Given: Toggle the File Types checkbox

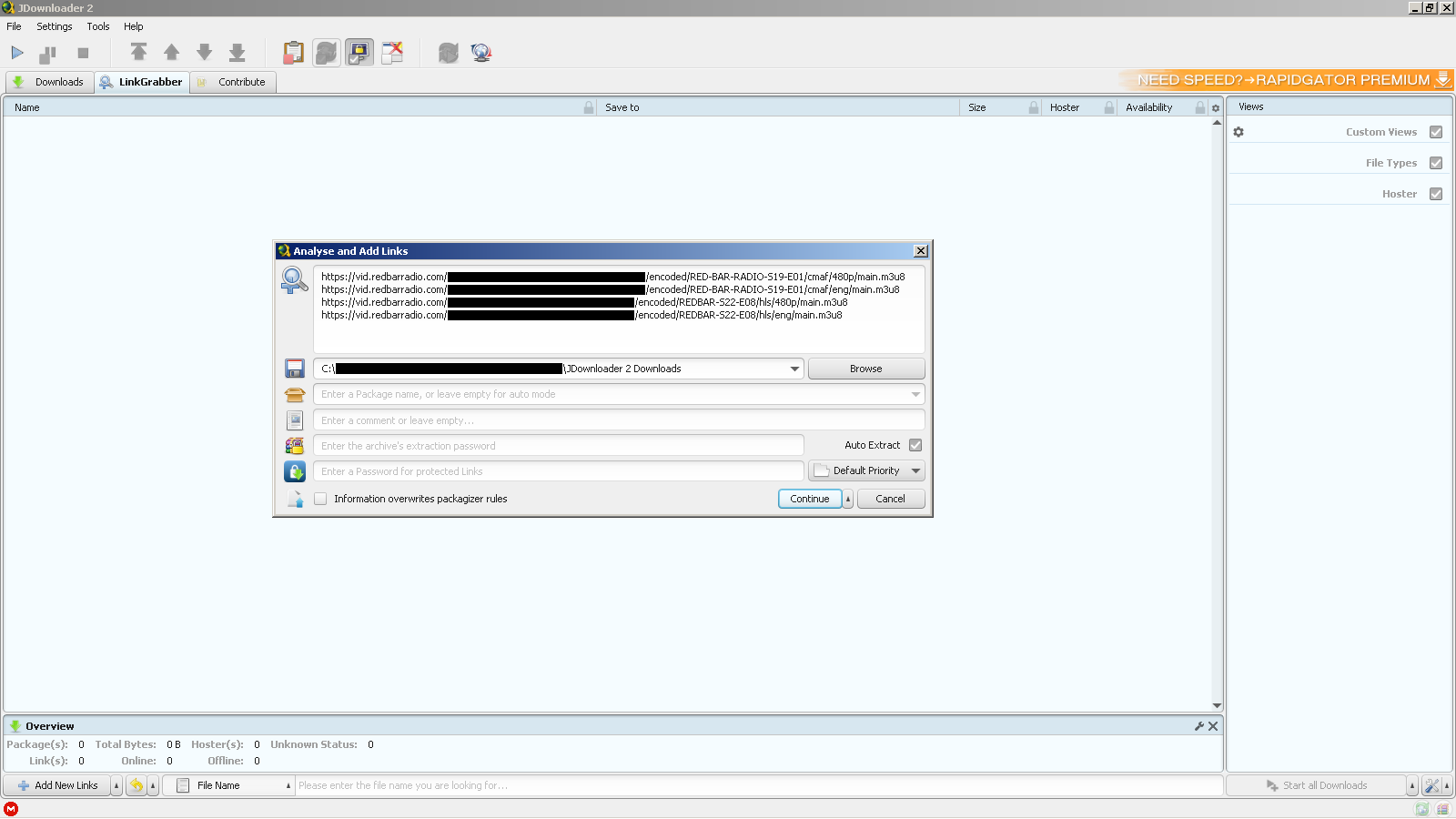Looking at the screenshot, I should point(1436,163).
